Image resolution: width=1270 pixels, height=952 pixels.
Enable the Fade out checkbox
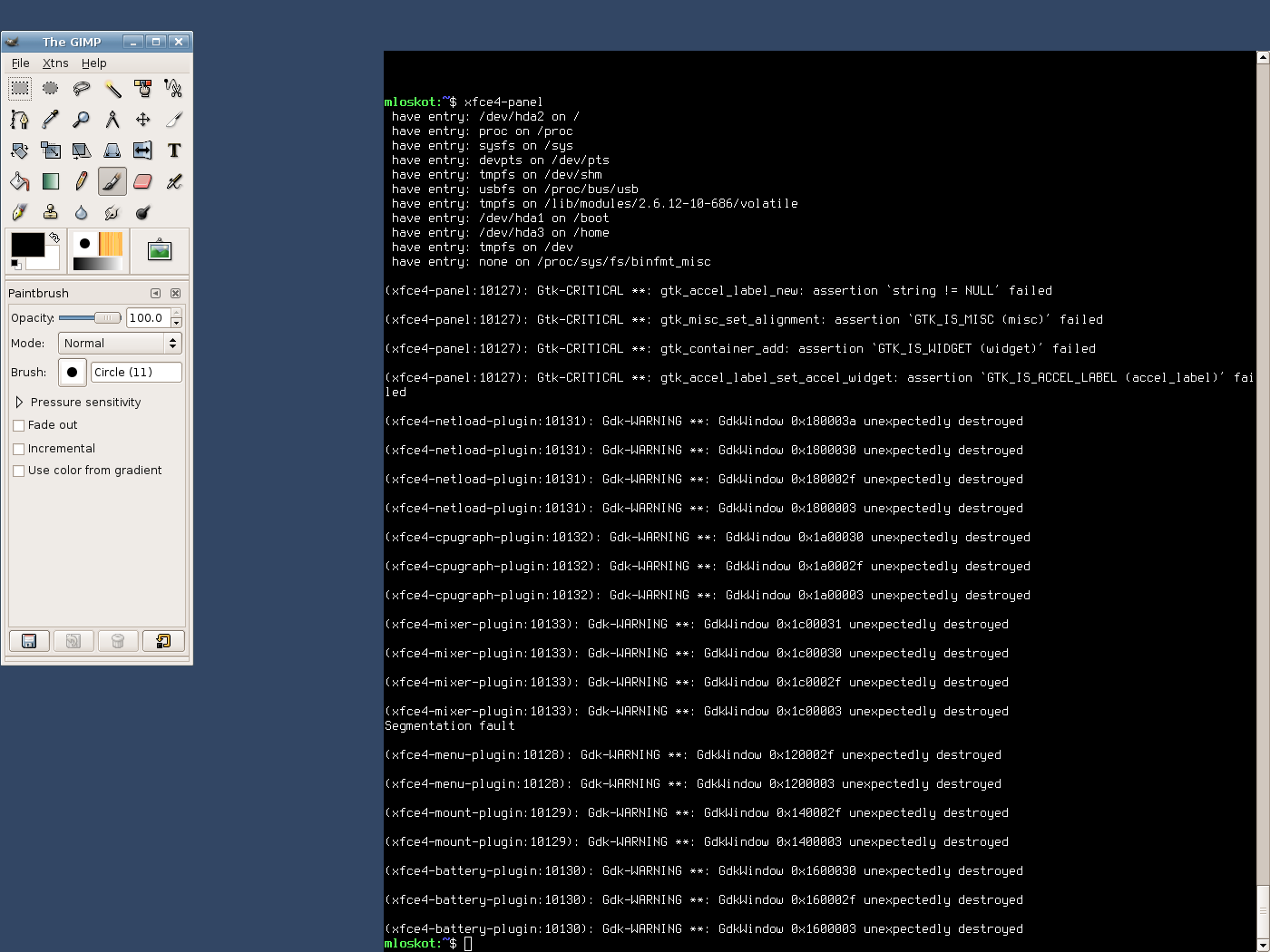click(19, 425)
